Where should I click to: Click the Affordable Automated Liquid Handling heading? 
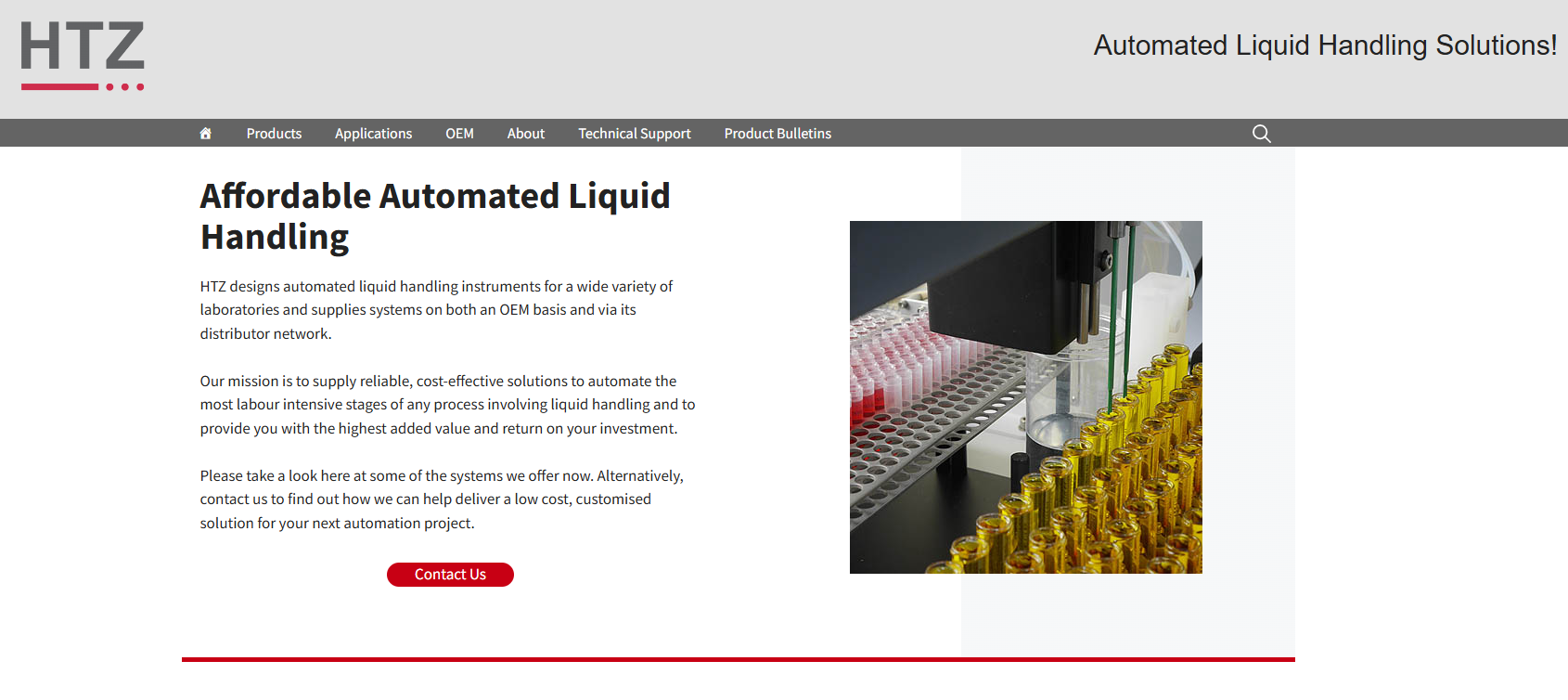pos(435,216)
